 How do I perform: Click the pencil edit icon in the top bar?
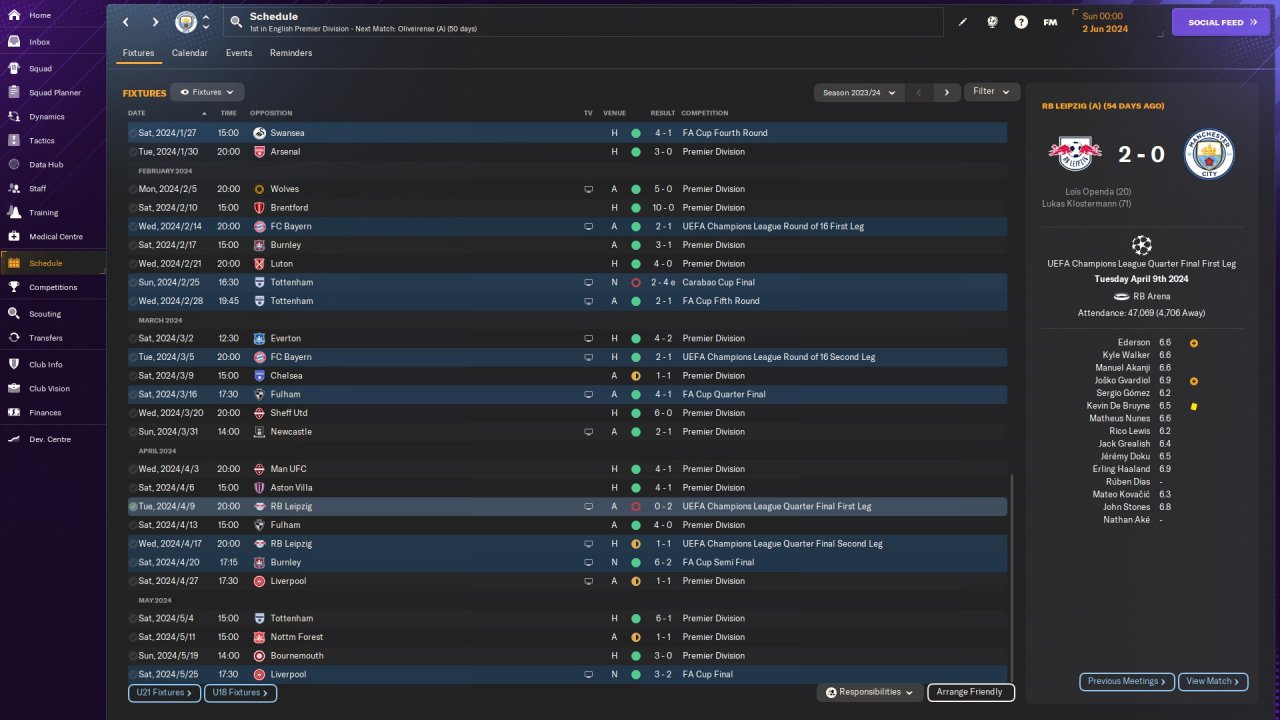tap(963, 22)
